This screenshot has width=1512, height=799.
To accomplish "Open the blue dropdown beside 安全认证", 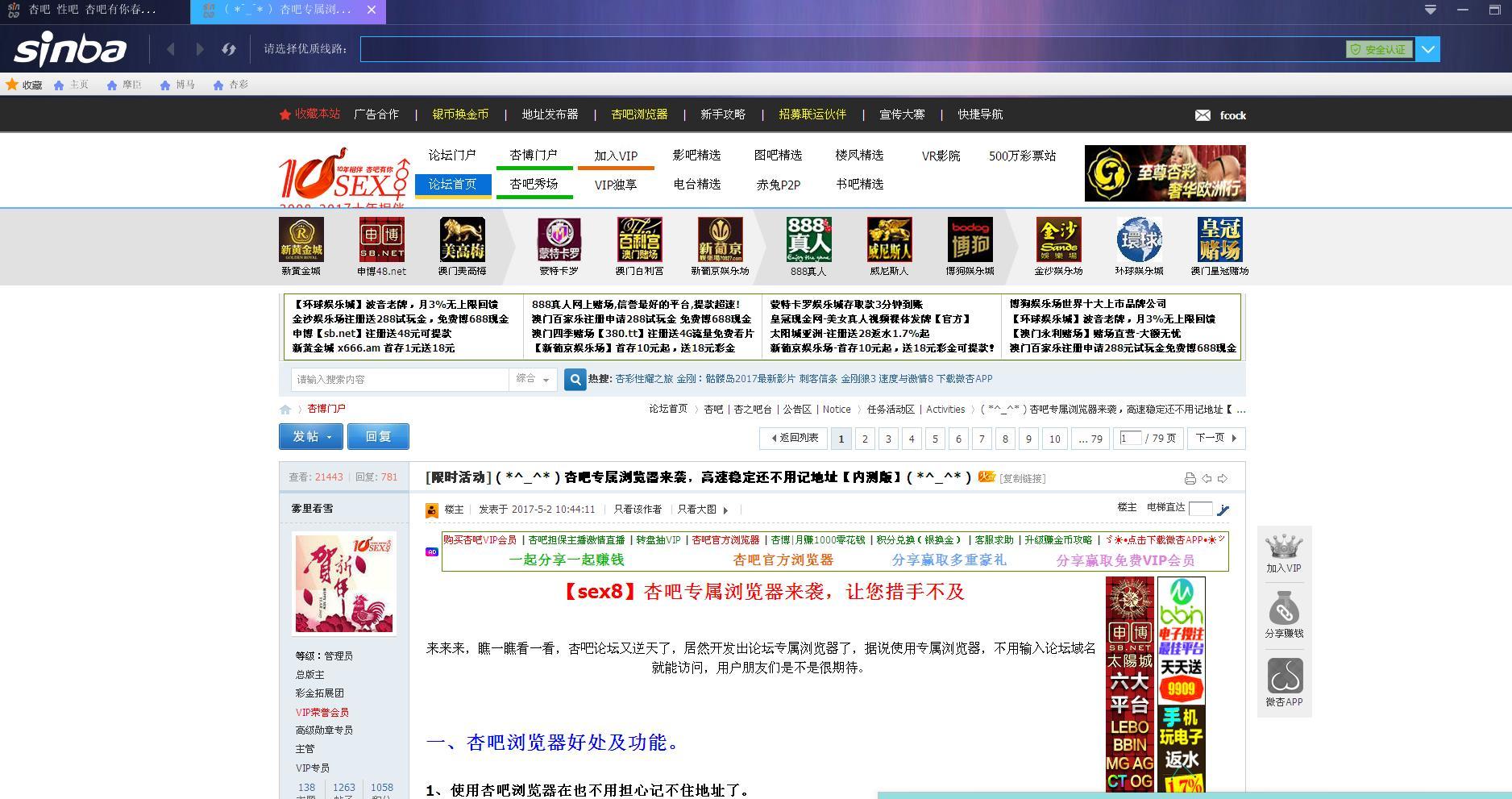I will click(x=1427, y=48).
